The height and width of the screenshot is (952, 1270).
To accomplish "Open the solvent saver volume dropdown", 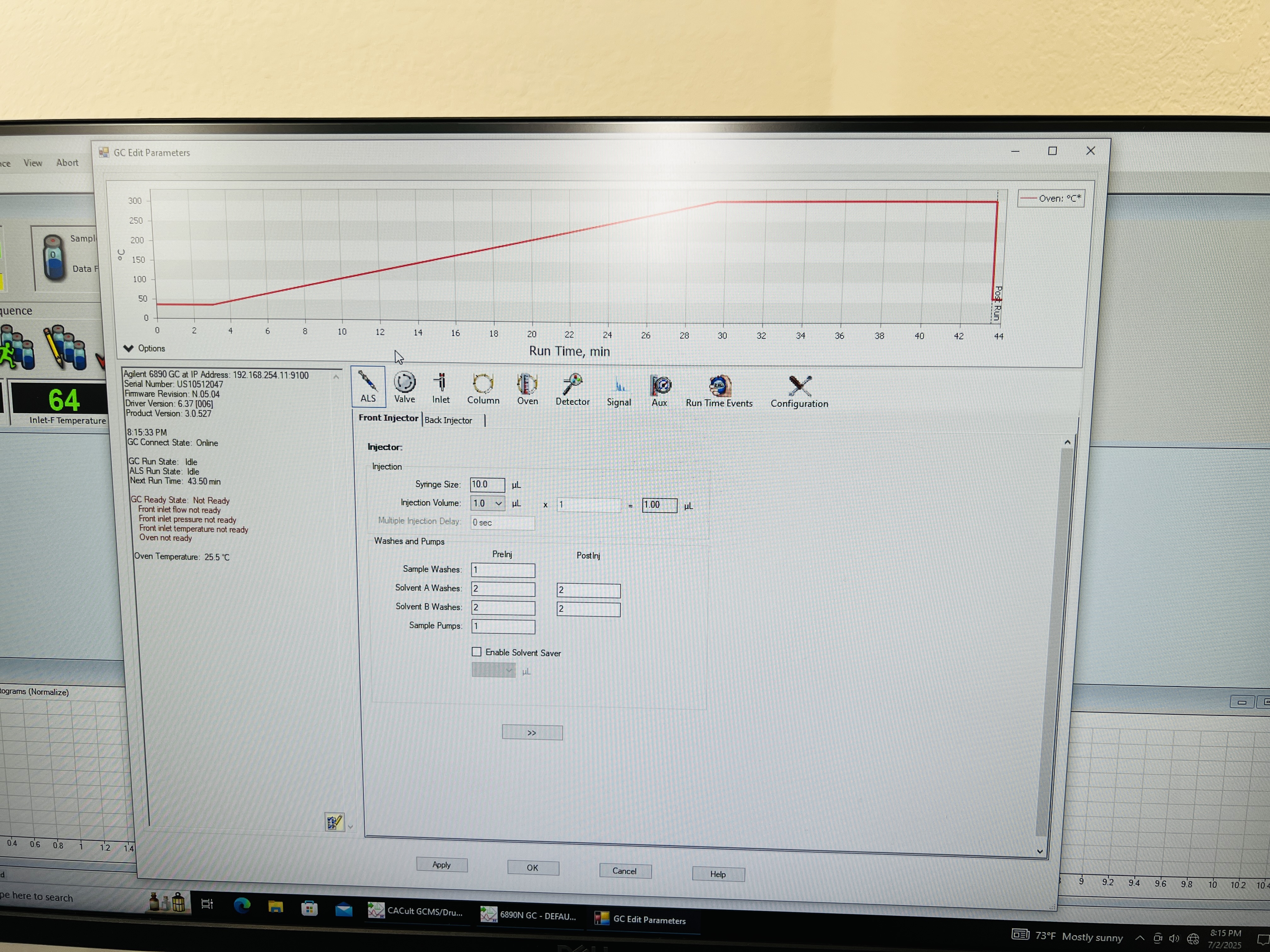I will pyautogui.click(x=509, y=670).
